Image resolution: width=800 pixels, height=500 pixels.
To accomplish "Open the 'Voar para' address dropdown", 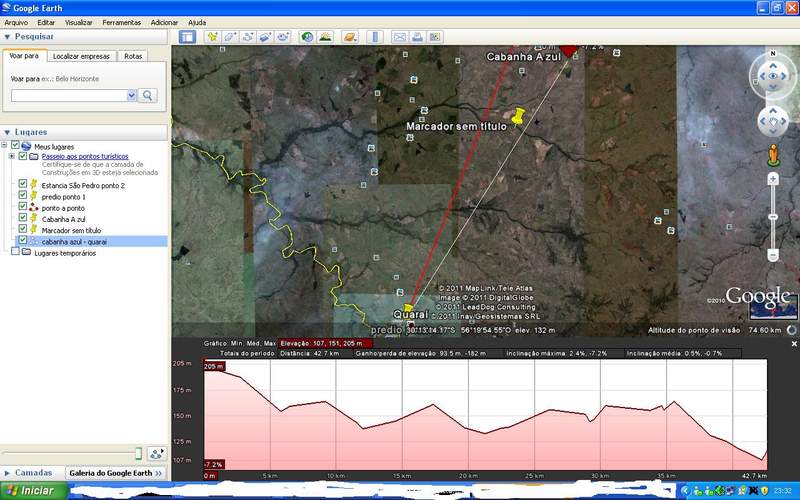I will point(131,95).
